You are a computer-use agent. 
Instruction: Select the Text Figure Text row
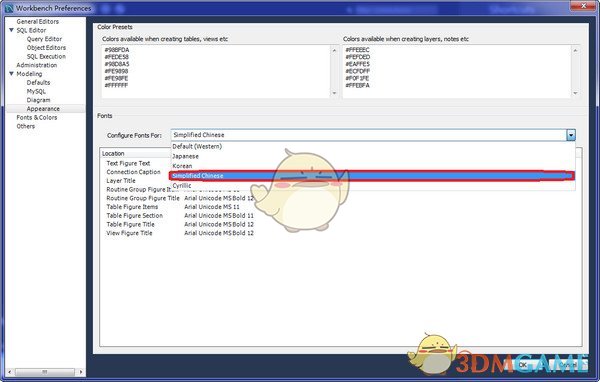tap(128, 163)
